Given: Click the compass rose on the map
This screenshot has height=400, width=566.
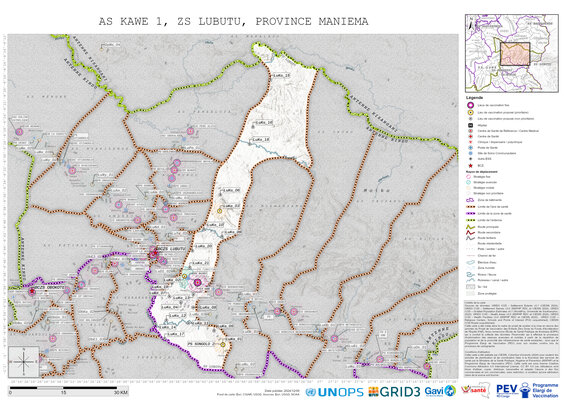Looking at the screenshot, I should [23, 361].
